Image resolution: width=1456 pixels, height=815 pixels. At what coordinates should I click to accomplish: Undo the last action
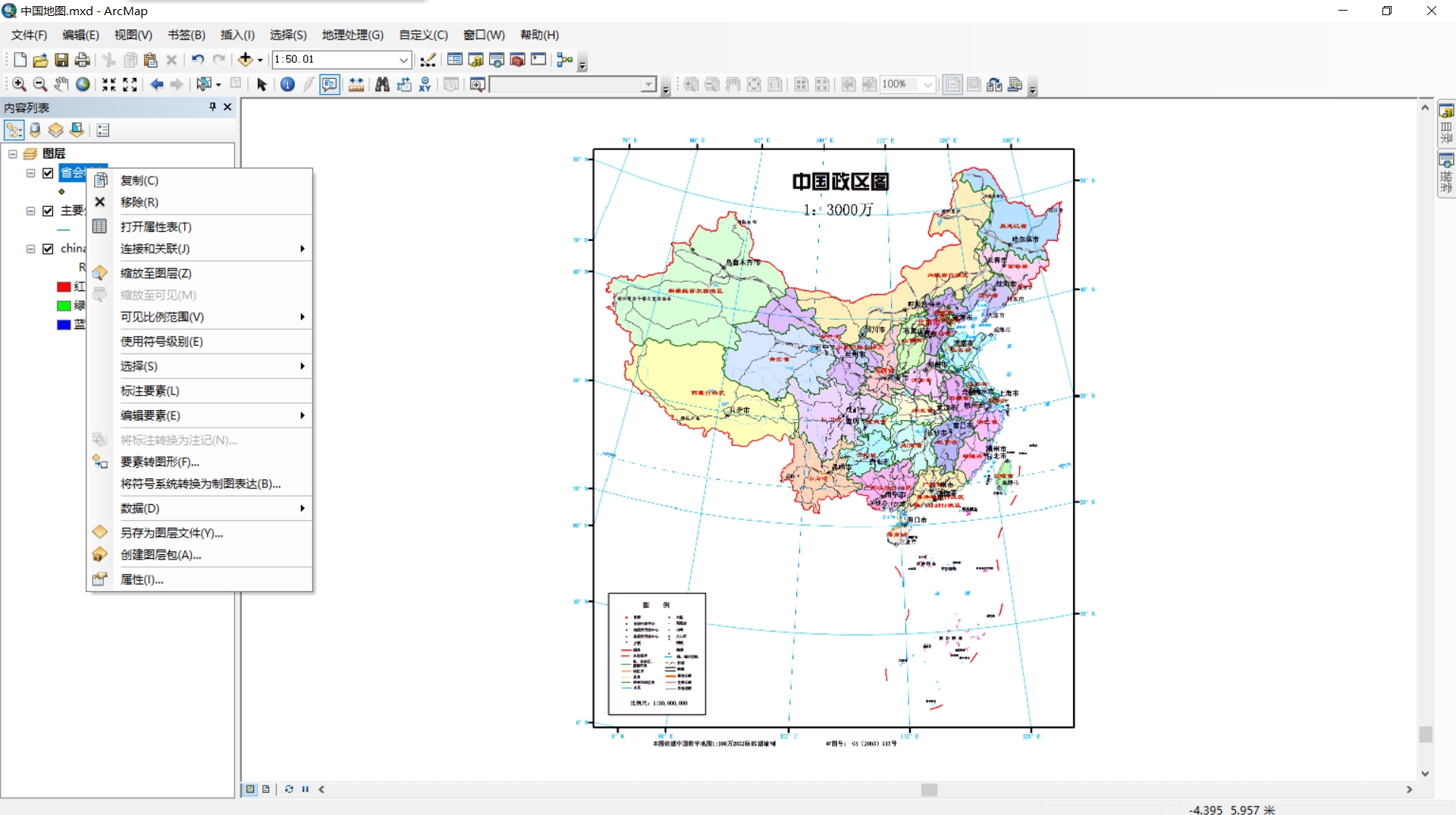198,60
